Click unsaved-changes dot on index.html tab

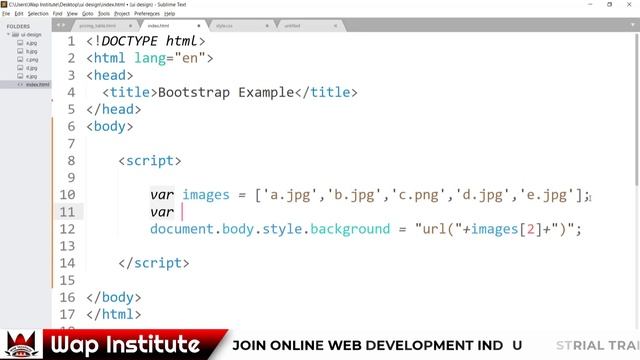[x=199, y=26]
